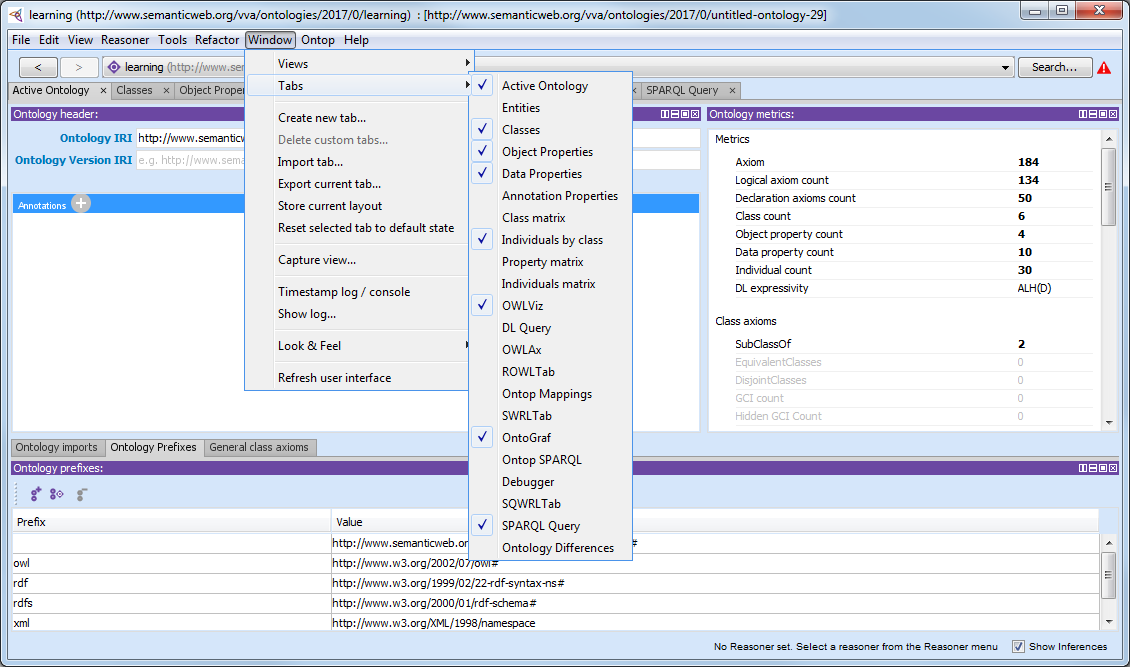Choose Create new tab... menu entry
1130x667 pixels.
tap(322, 118)
